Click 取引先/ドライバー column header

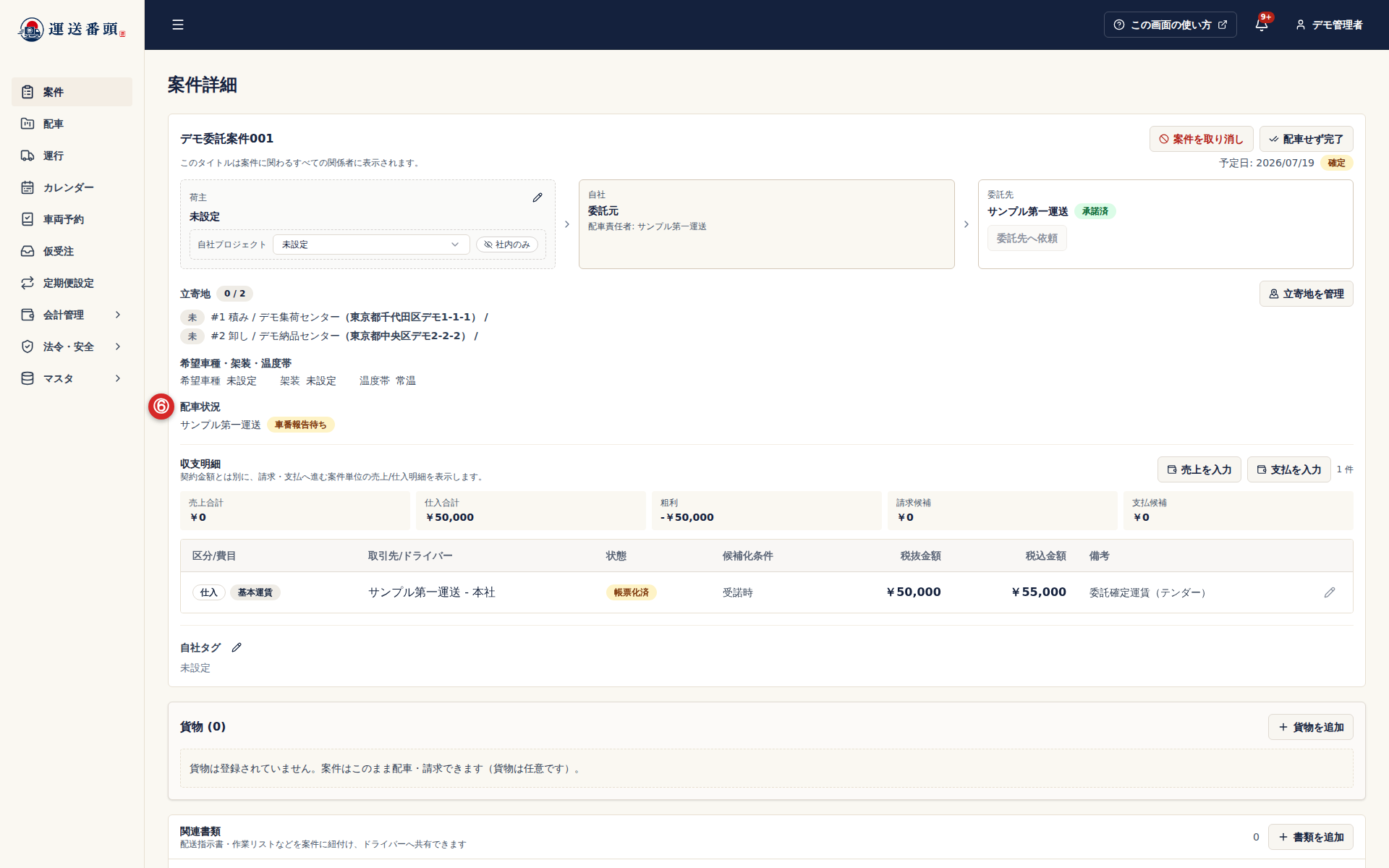[x=410, y=556]
